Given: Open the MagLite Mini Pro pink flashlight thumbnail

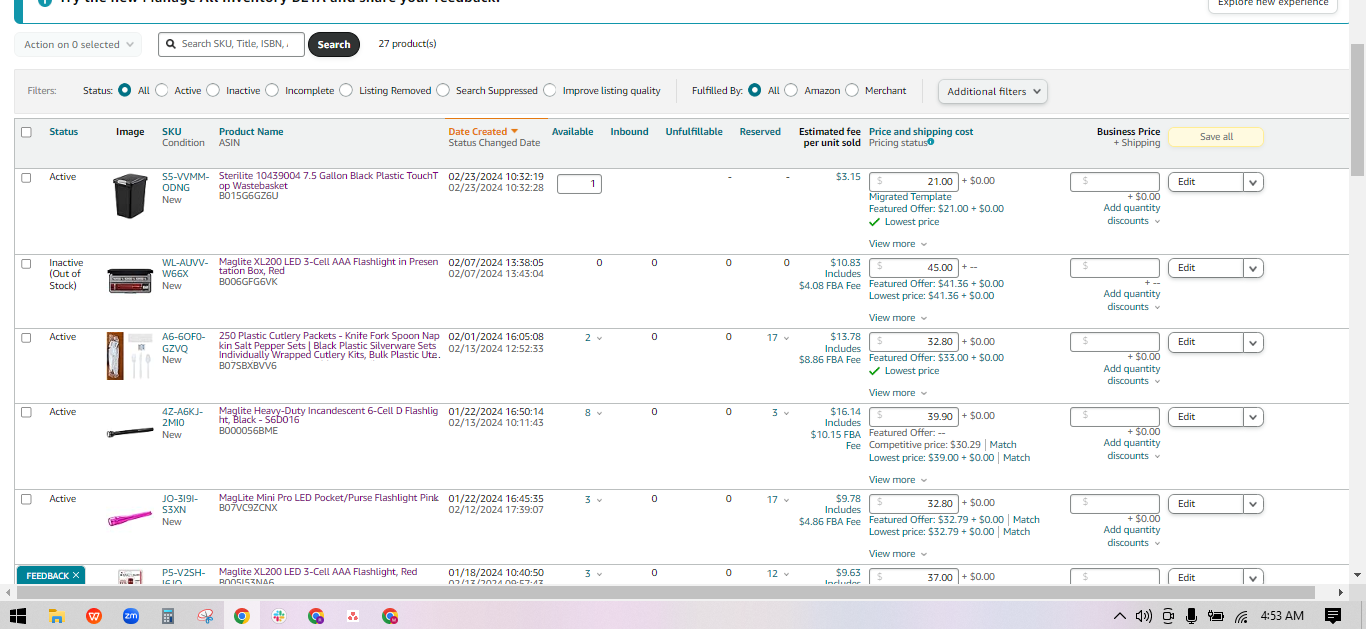Looking at the screenshot, I should 130,519.
